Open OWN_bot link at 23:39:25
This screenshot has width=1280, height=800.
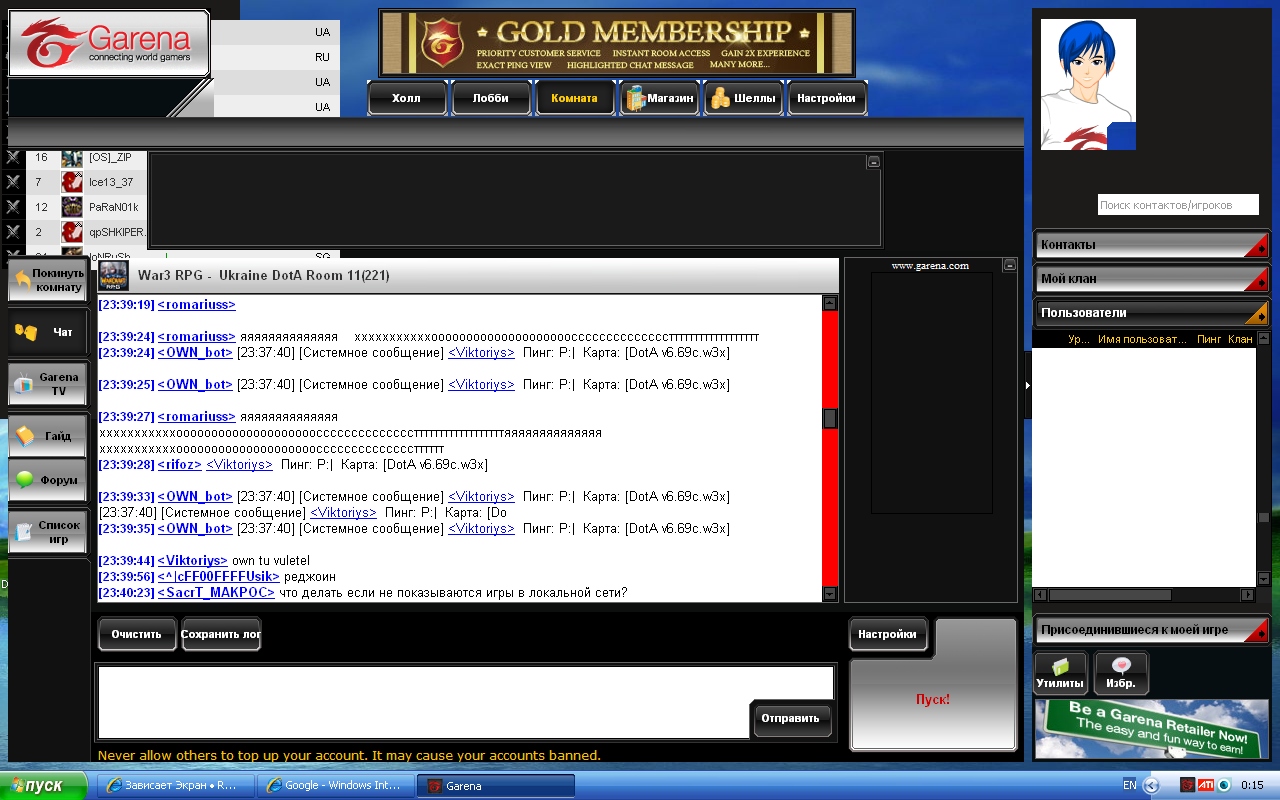pyautogui.click(x=195, y=385)
